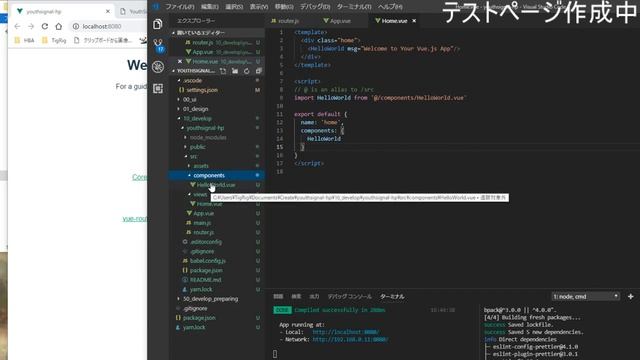640x360 pixels.
Task: Open the 表示 menu
Action: pyautogui.click(x=259, y=7)
